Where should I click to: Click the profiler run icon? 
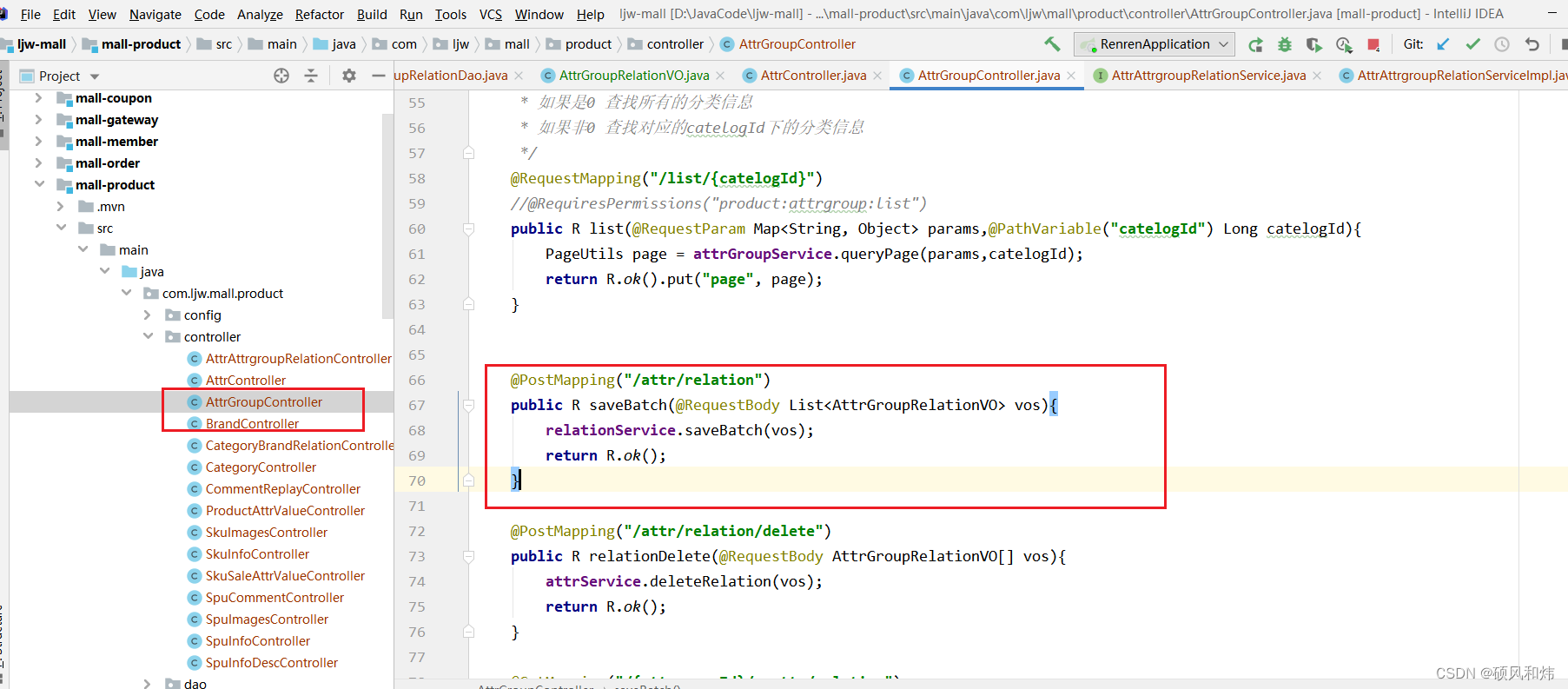(x=1344, y=44)
